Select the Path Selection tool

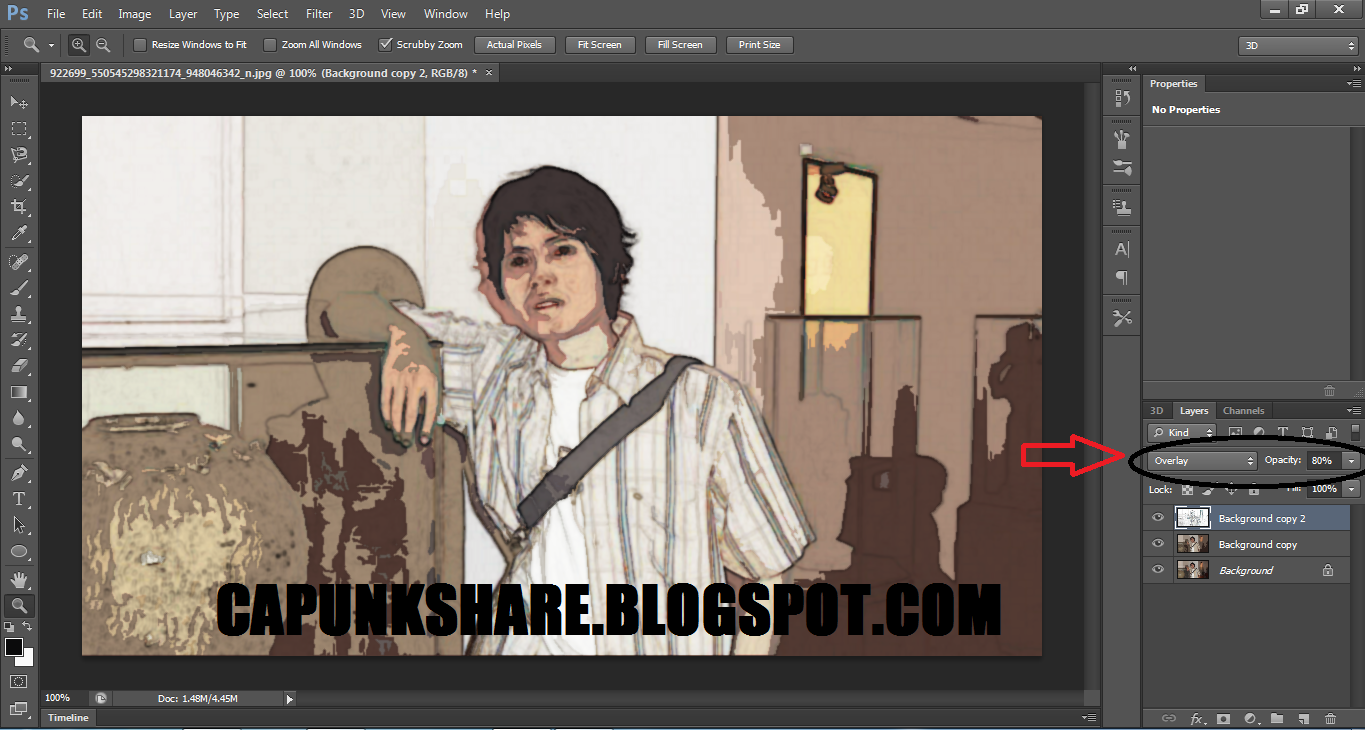tap(19, 524)
